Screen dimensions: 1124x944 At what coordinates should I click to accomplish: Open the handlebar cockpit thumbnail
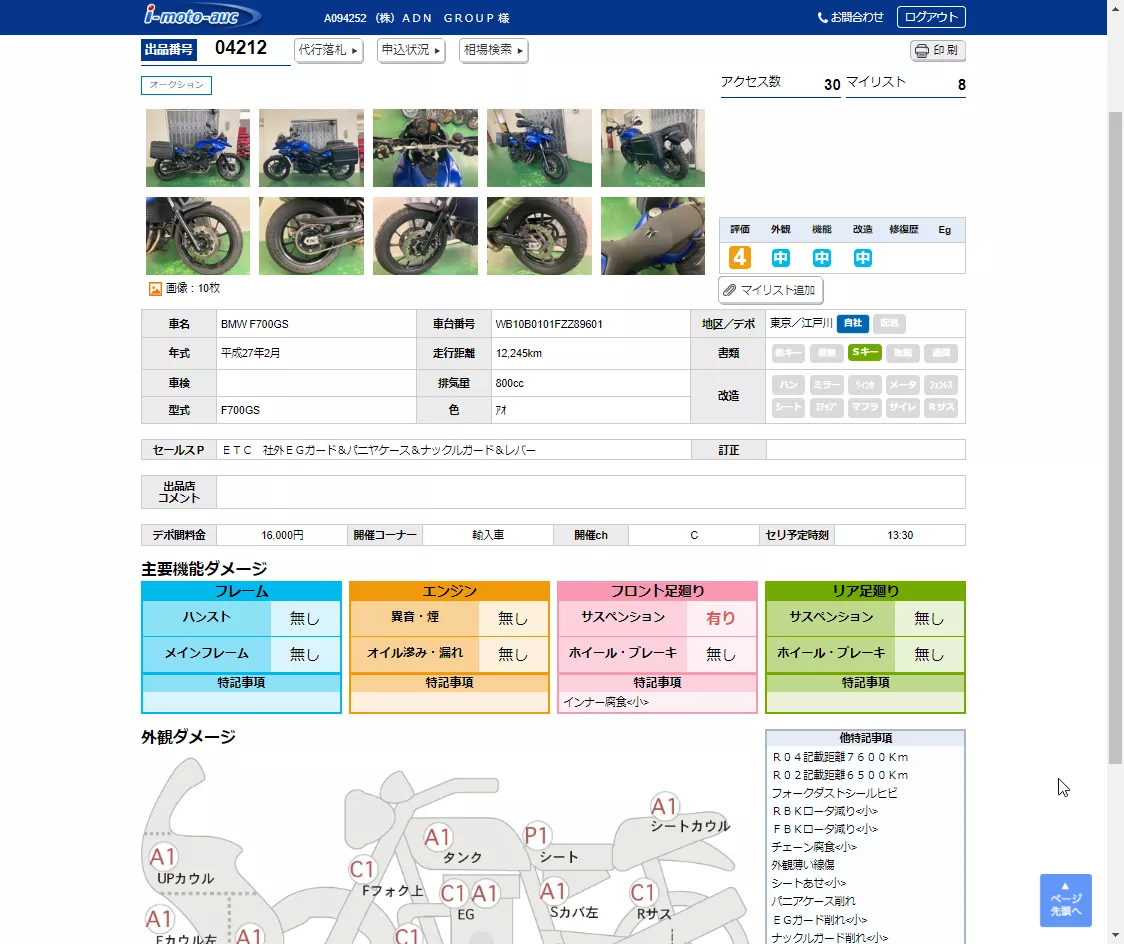pos(425,148)
